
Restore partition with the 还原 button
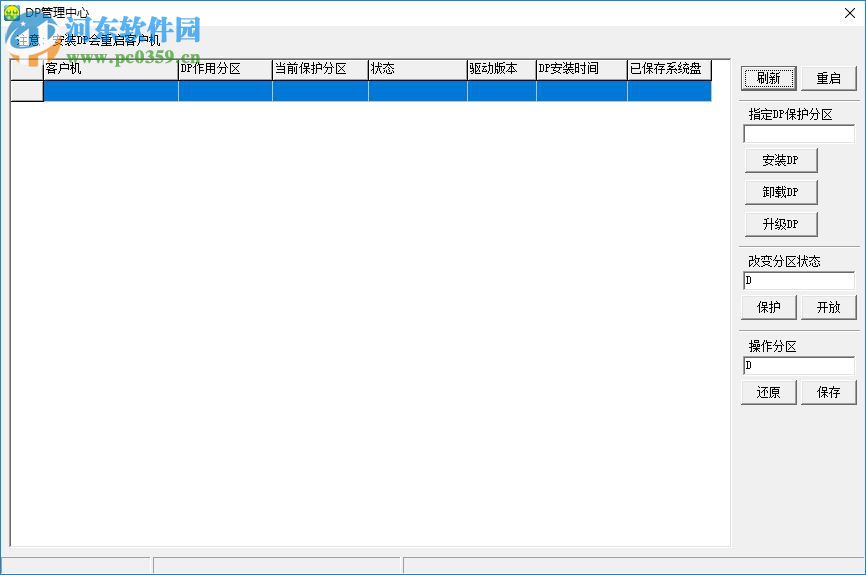768,392
